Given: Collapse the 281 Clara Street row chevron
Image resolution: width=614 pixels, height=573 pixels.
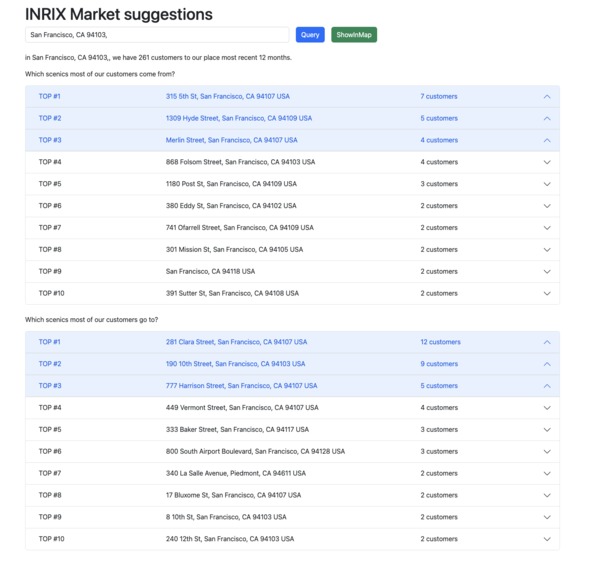Looking at the screenshot, I should click(547, 342).
